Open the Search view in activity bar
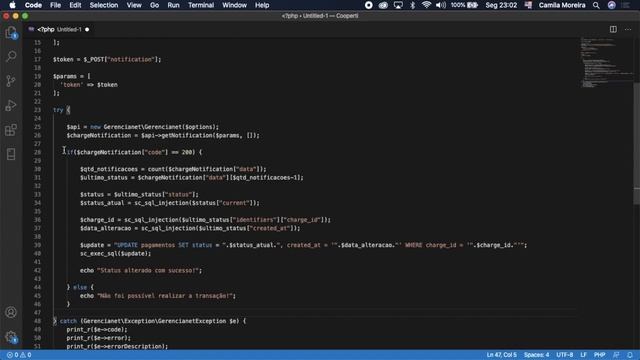The height and width of the screenshot is (360, 640). pos(11,56)
